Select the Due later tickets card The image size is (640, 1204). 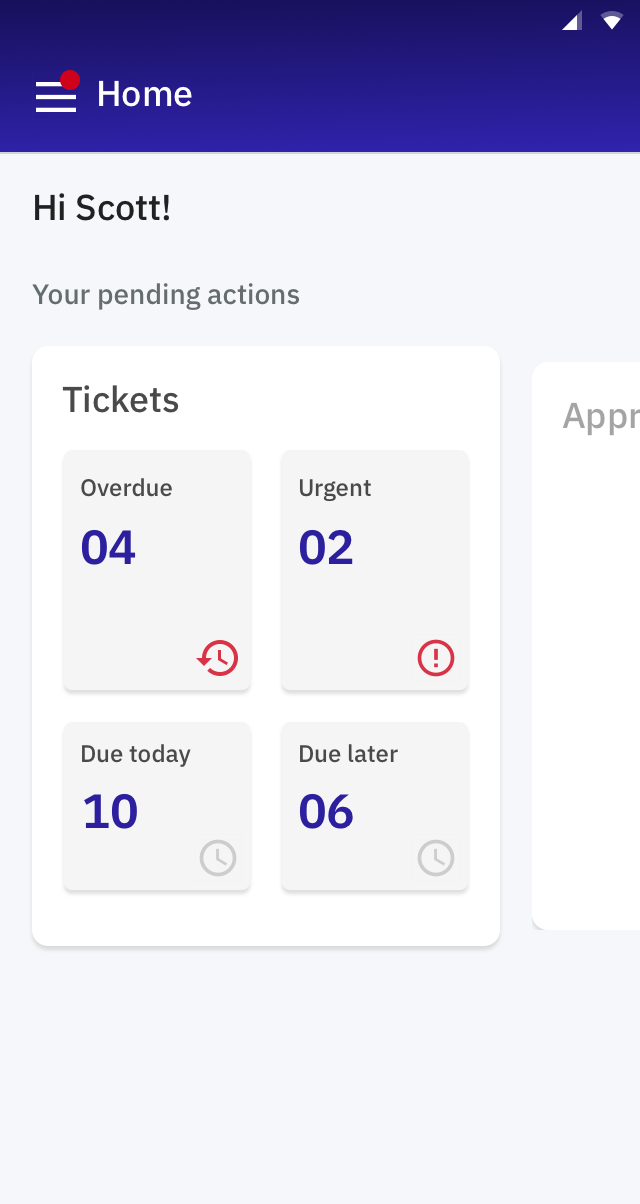[375, 806]
